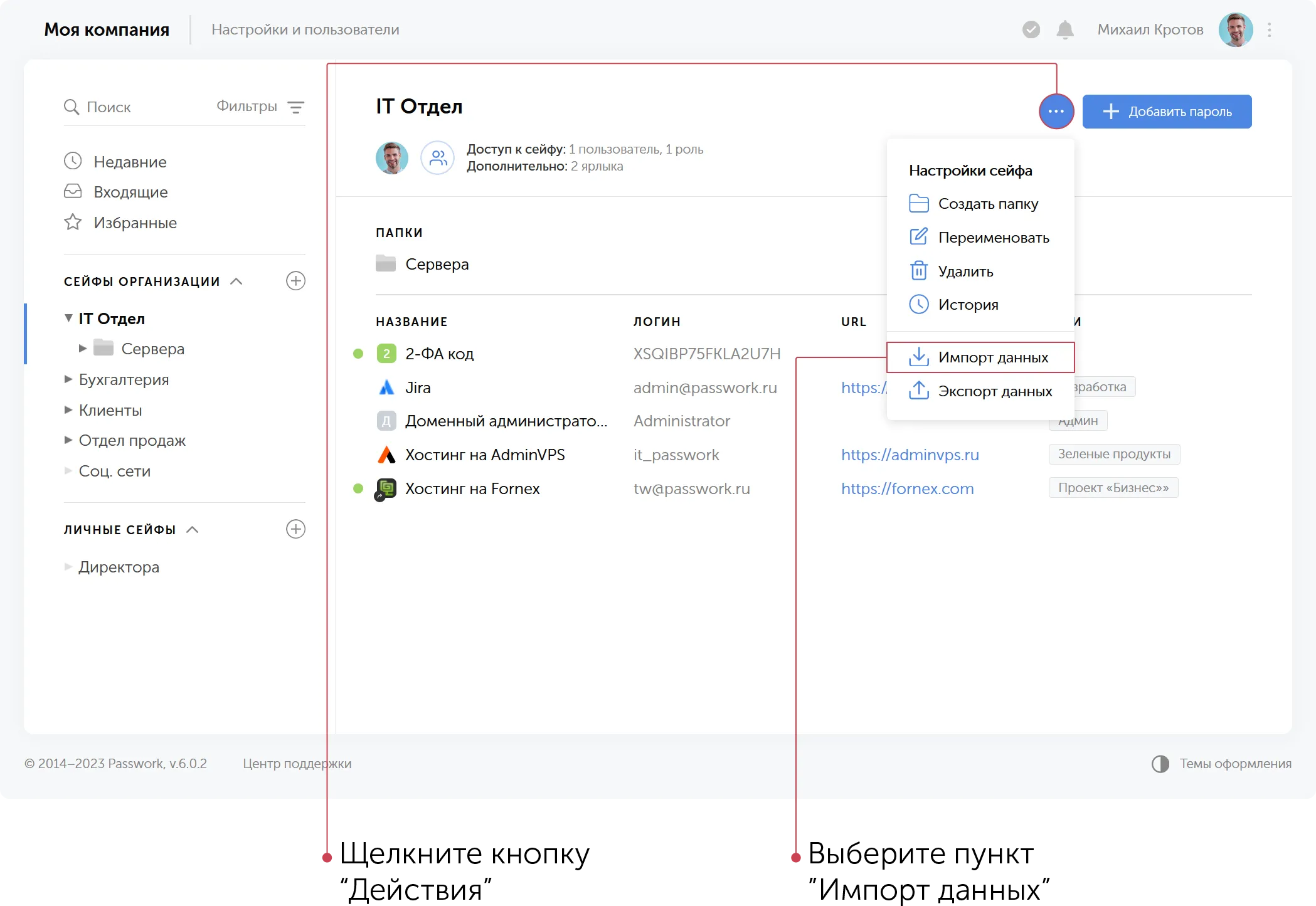Select Создать папку in vault settings

point(987,204)
